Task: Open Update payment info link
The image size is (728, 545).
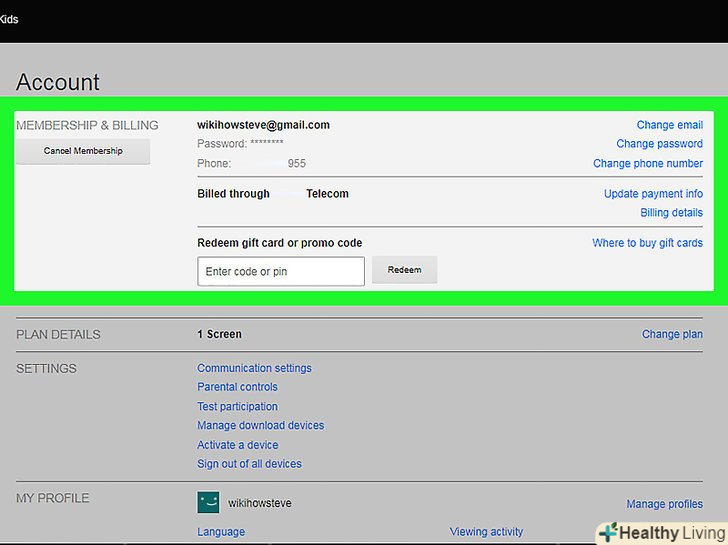Action: tap(653, 194)
